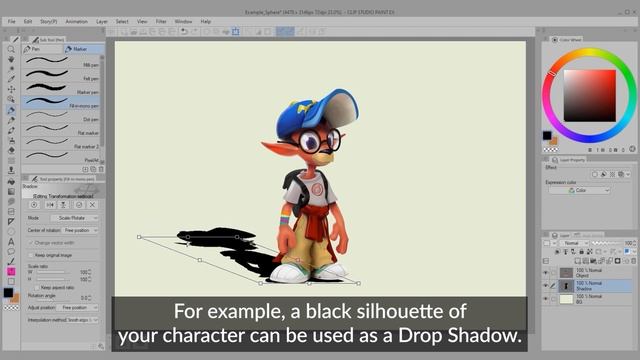The image size is (640, 360).
Task: Enable Keep original image checkbox
Action: pyautogui.click(x=31, y=255)
